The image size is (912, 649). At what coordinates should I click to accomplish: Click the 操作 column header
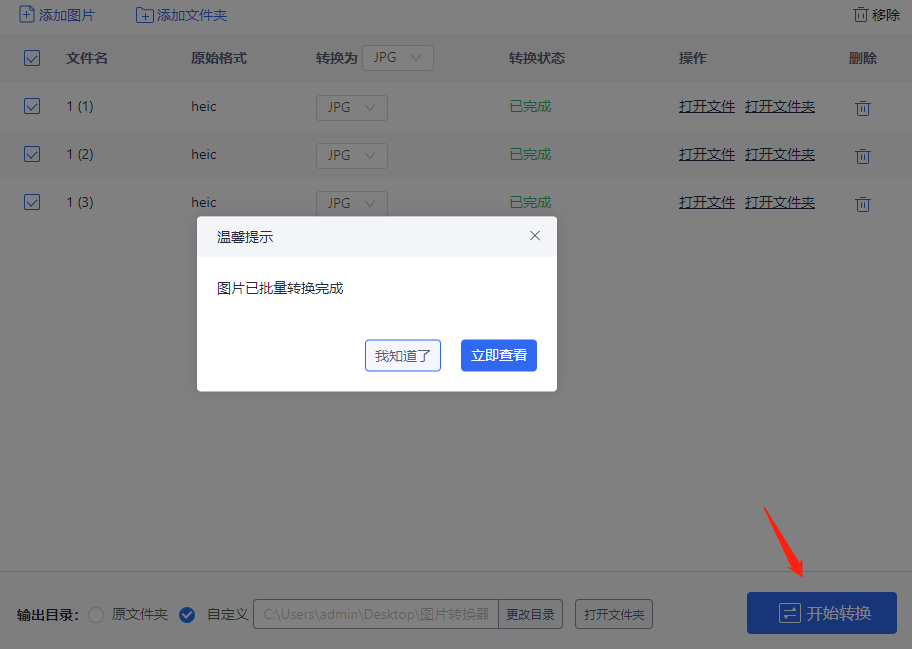pos(693,58)
